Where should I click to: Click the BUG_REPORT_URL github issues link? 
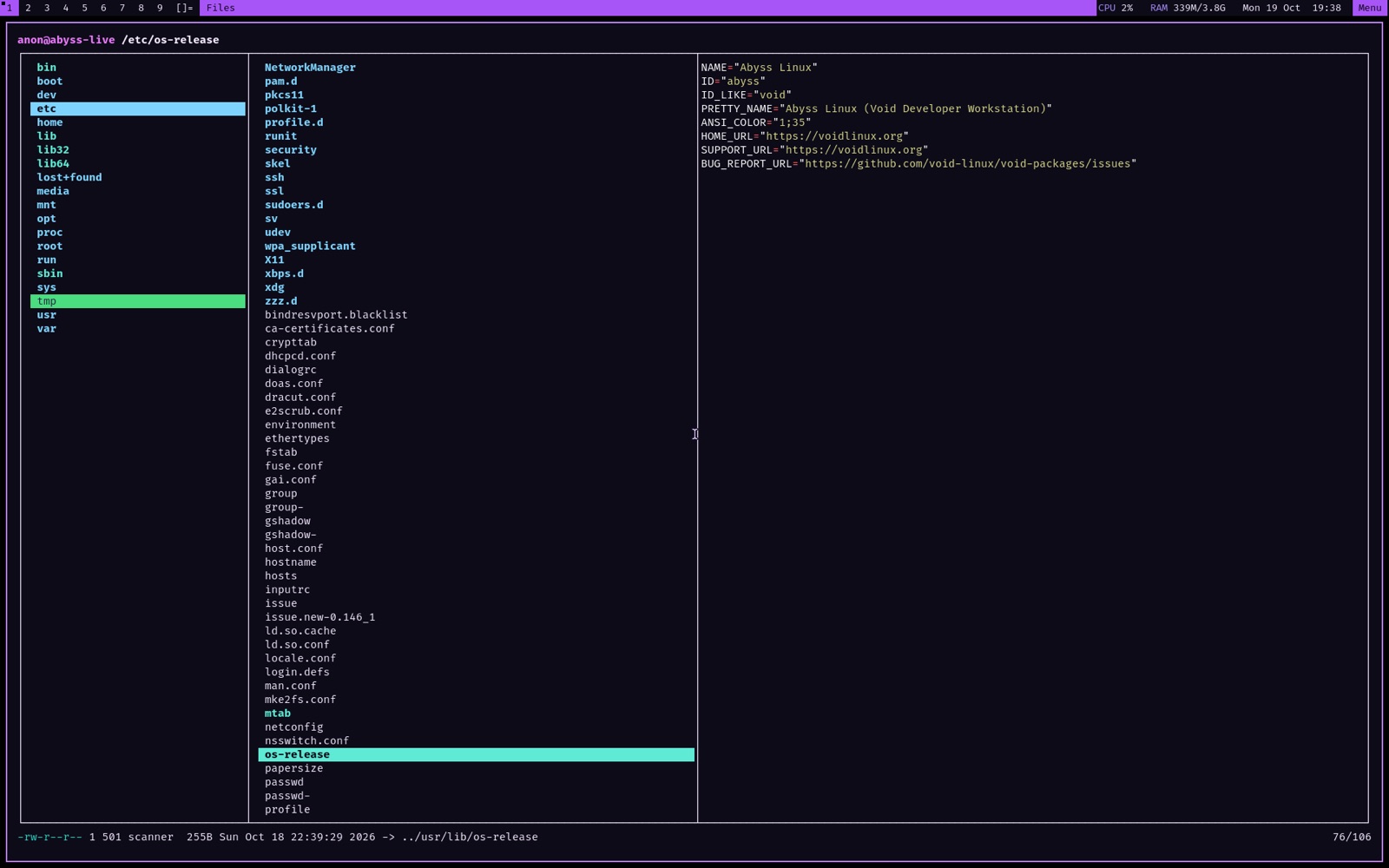pyautogui.click(x=968, y=163)
